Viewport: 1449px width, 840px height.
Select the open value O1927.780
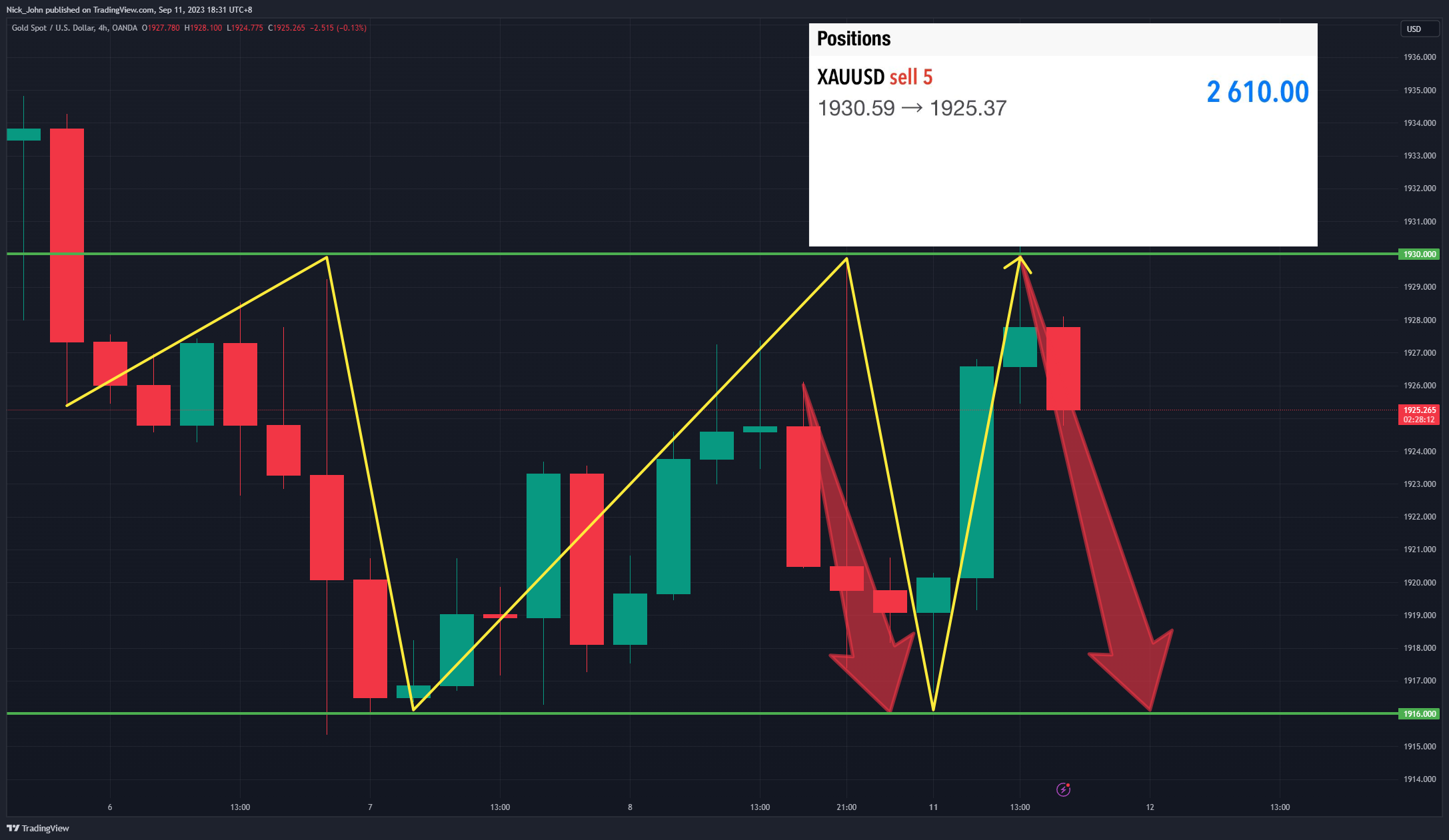(x=161, y=28)
